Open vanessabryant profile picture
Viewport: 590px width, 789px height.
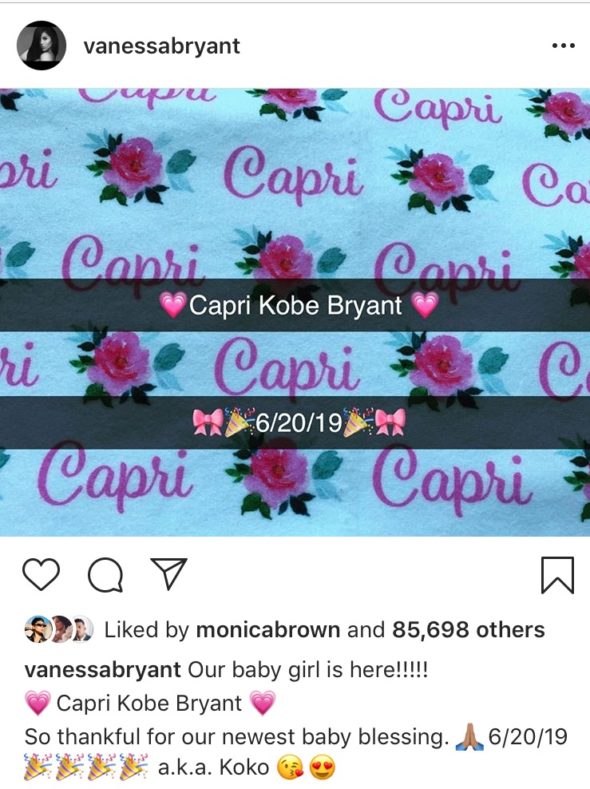click(41, 45)
